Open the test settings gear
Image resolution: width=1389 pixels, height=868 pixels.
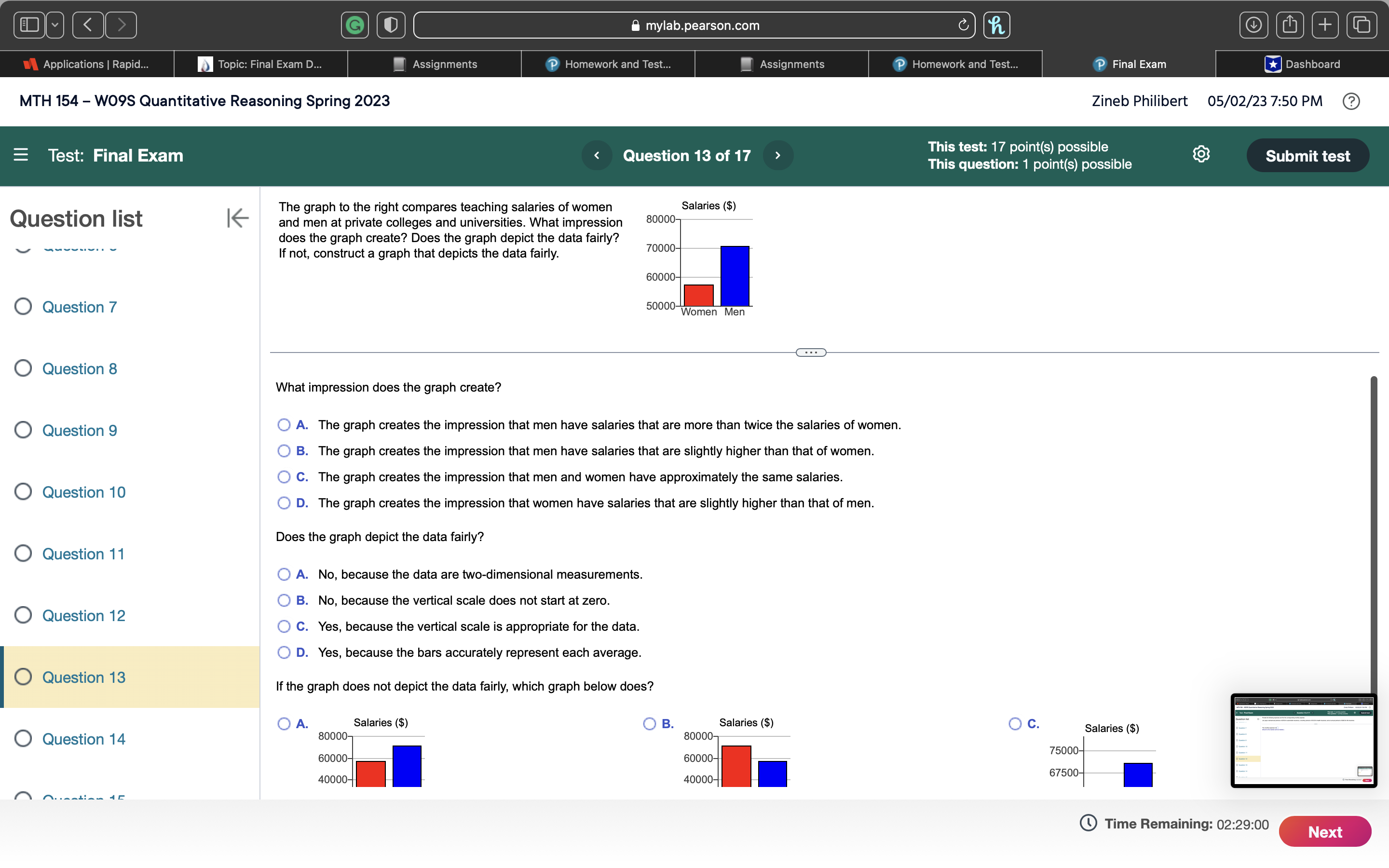[1201, 154]
